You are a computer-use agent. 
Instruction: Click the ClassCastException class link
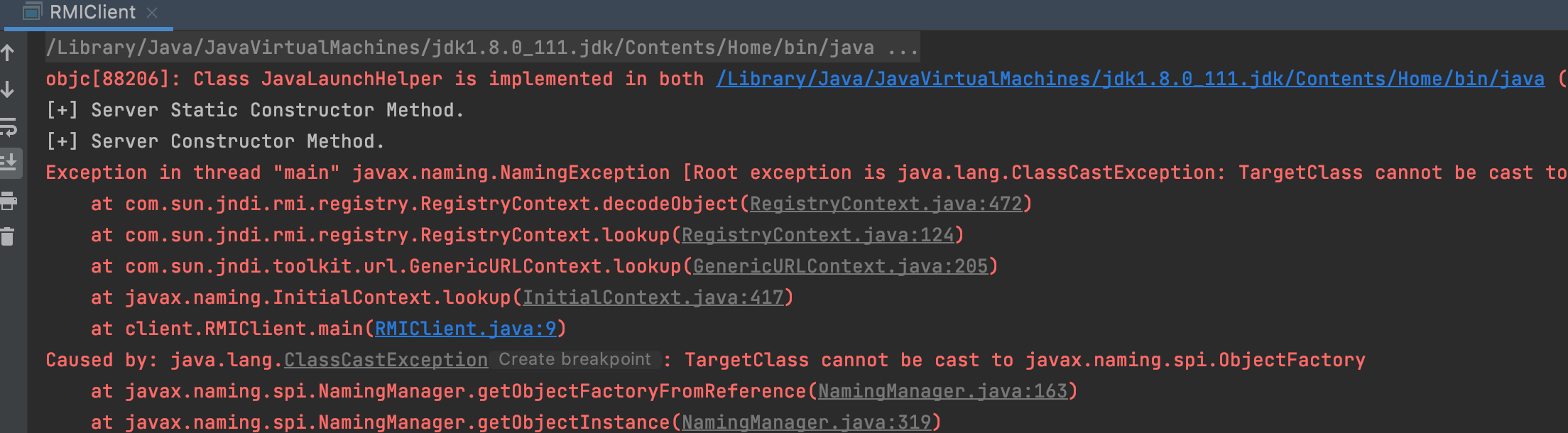pos(386,360)
